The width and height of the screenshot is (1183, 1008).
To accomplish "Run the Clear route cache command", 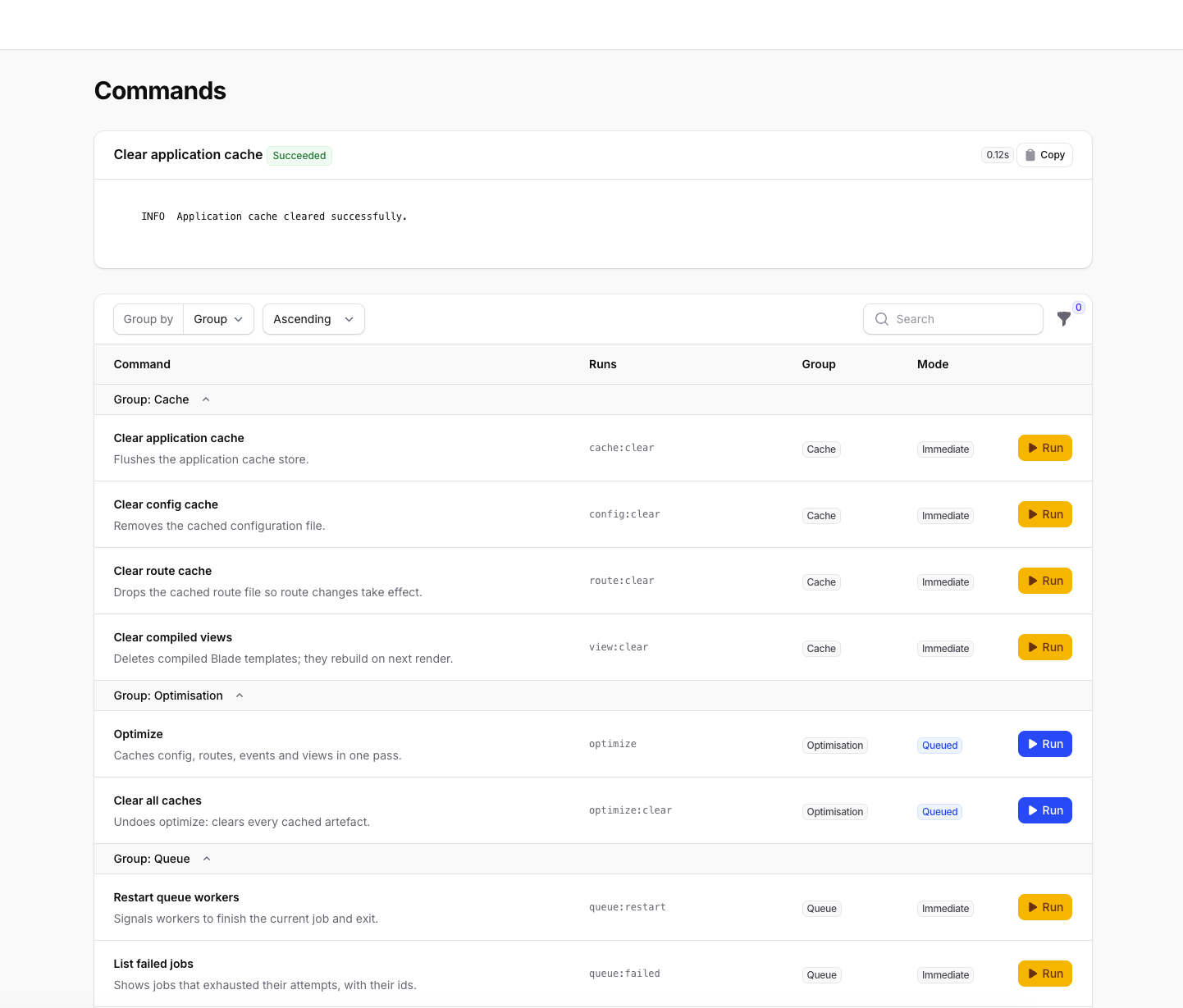I will [x=1044, y=581].
